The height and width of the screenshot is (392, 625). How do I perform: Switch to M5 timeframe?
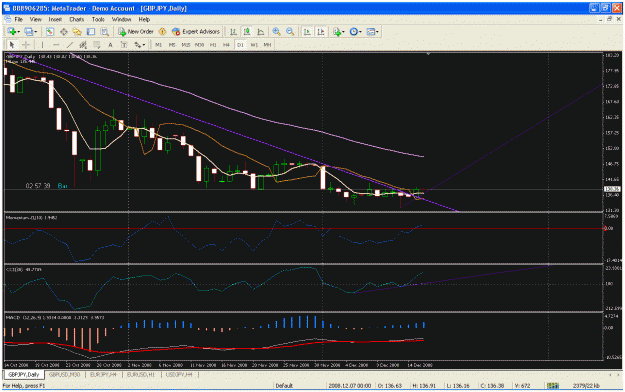click(x=172, y=45)
